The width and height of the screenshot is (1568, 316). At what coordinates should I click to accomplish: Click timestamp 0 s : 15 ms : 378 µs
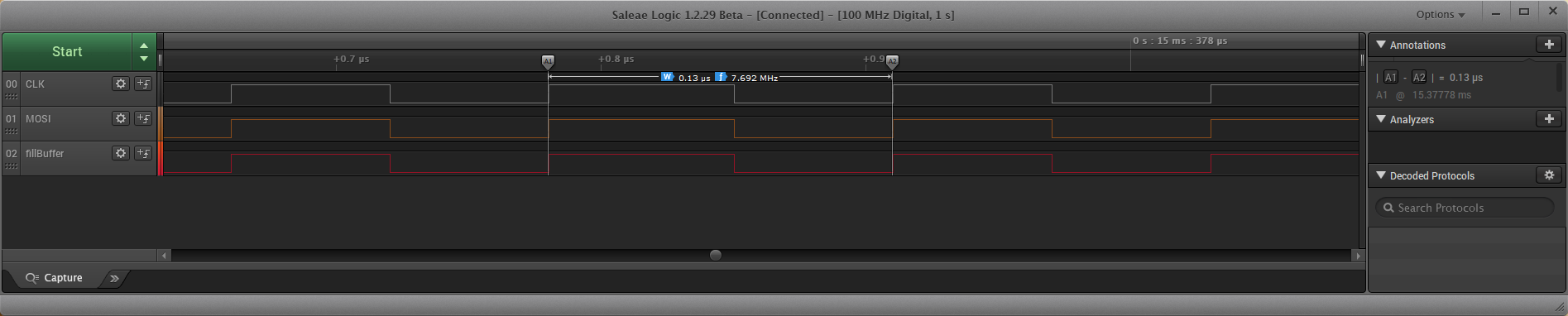pos(1180,41)
